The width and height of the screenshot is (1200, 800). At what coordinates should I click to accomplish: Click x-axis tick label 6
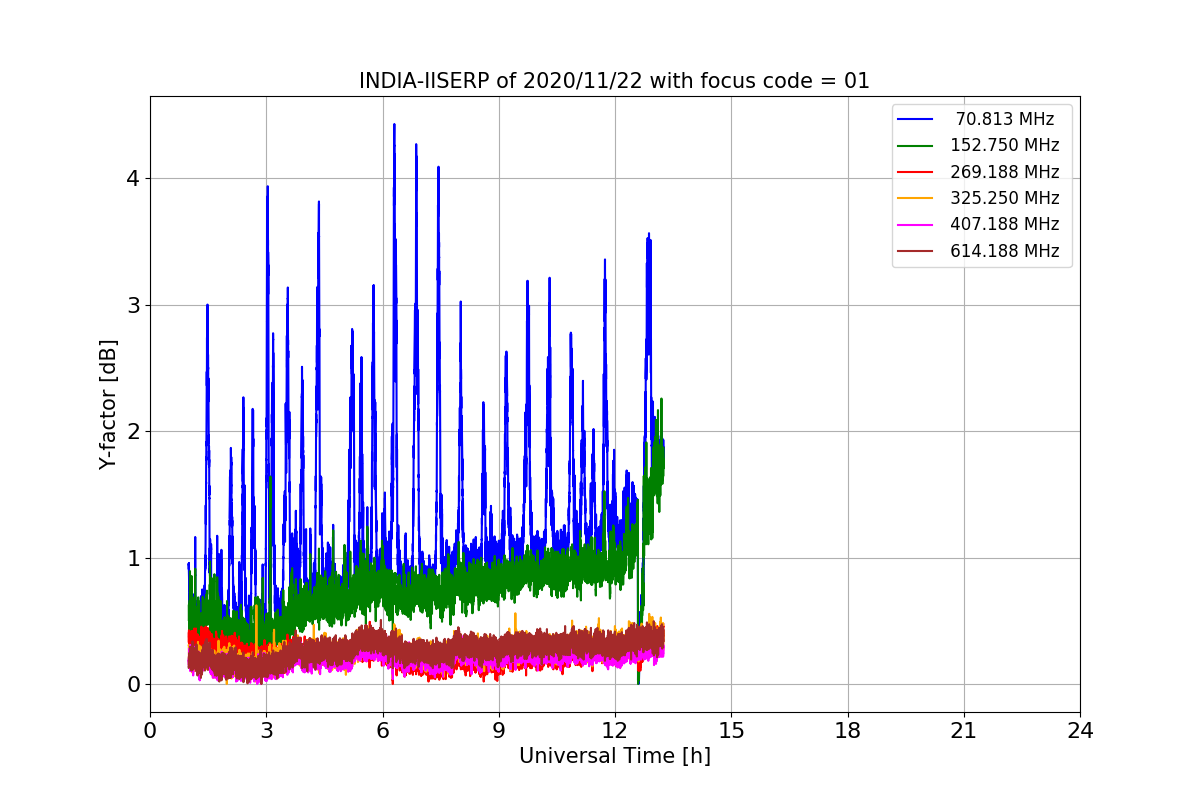(x=383, y=731)
